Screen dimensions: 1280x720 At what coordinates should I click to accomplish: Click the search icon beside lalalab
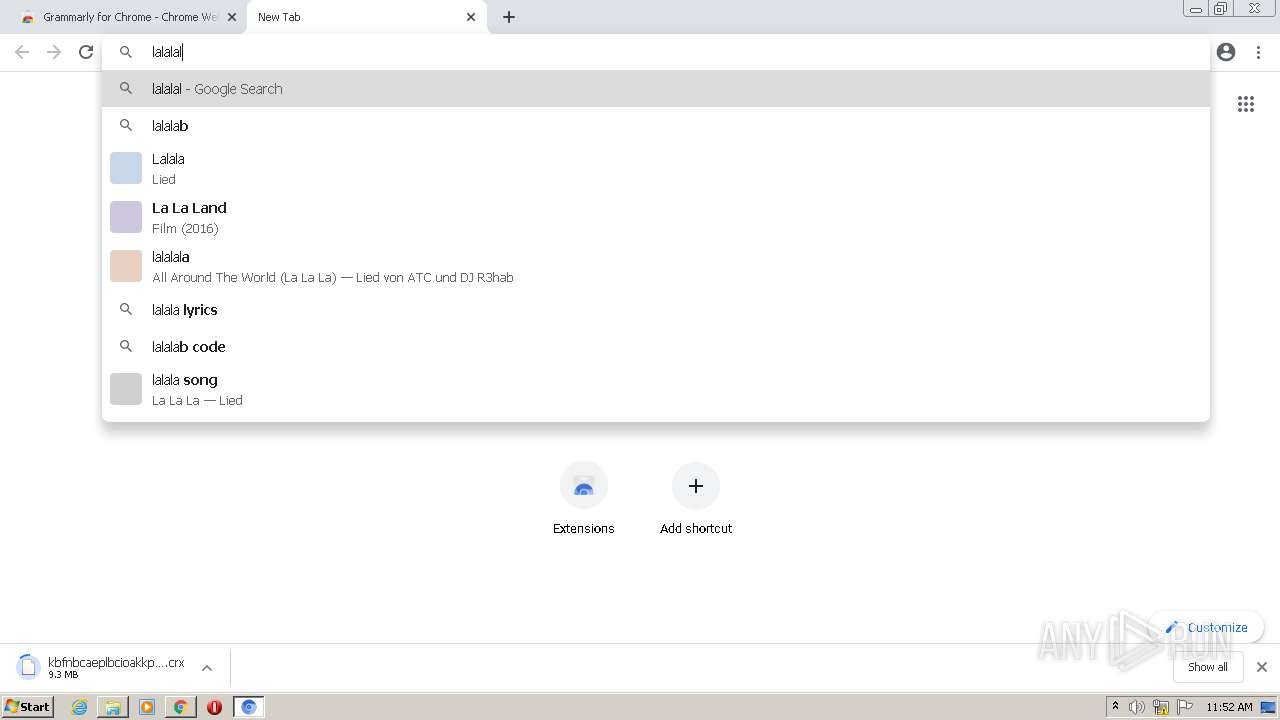tap(126, 126)
